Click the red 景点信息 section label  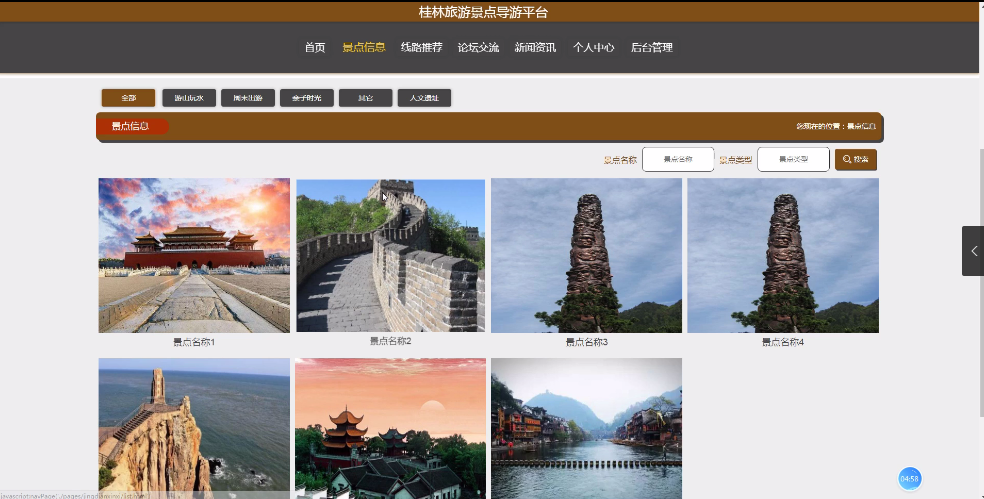[132, 126]
